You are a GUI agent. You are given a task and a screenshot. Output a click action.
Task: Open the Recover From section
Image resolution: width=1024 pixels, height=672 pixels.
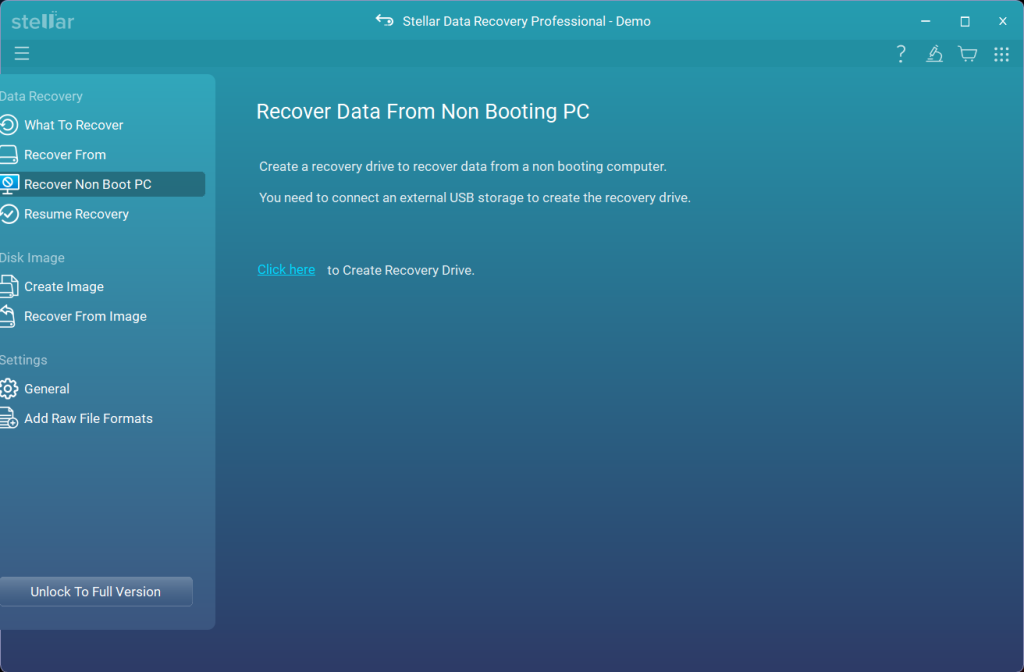point(66,154)
